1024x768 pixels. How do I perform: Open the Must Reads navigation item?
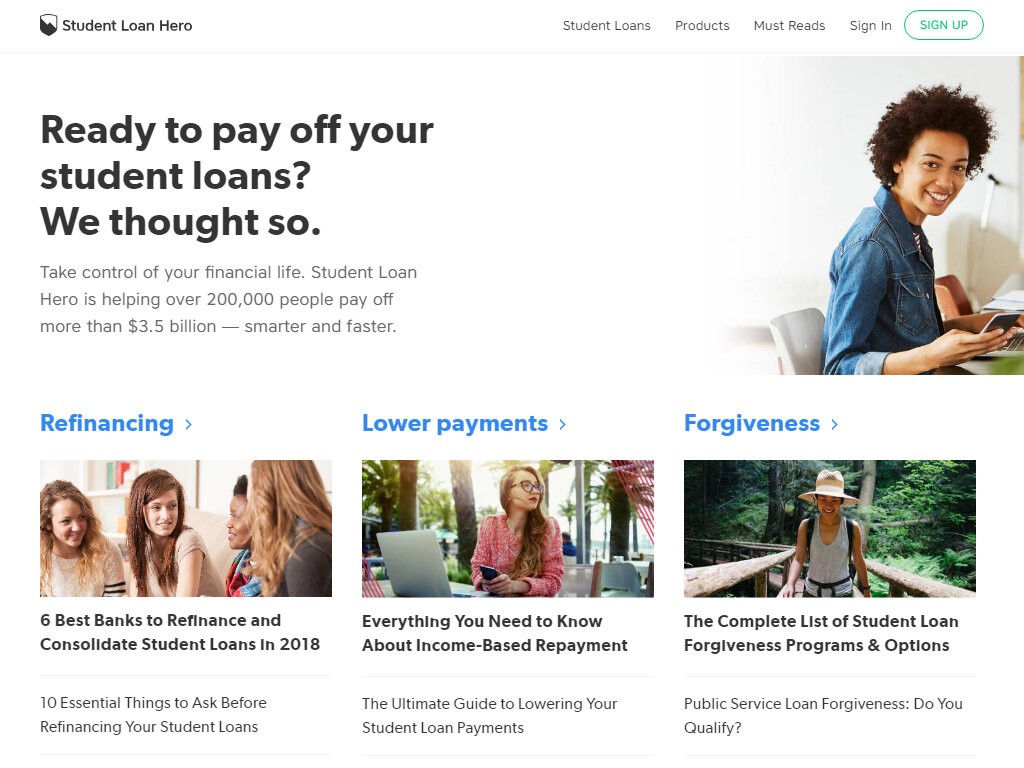coord(790,25)
